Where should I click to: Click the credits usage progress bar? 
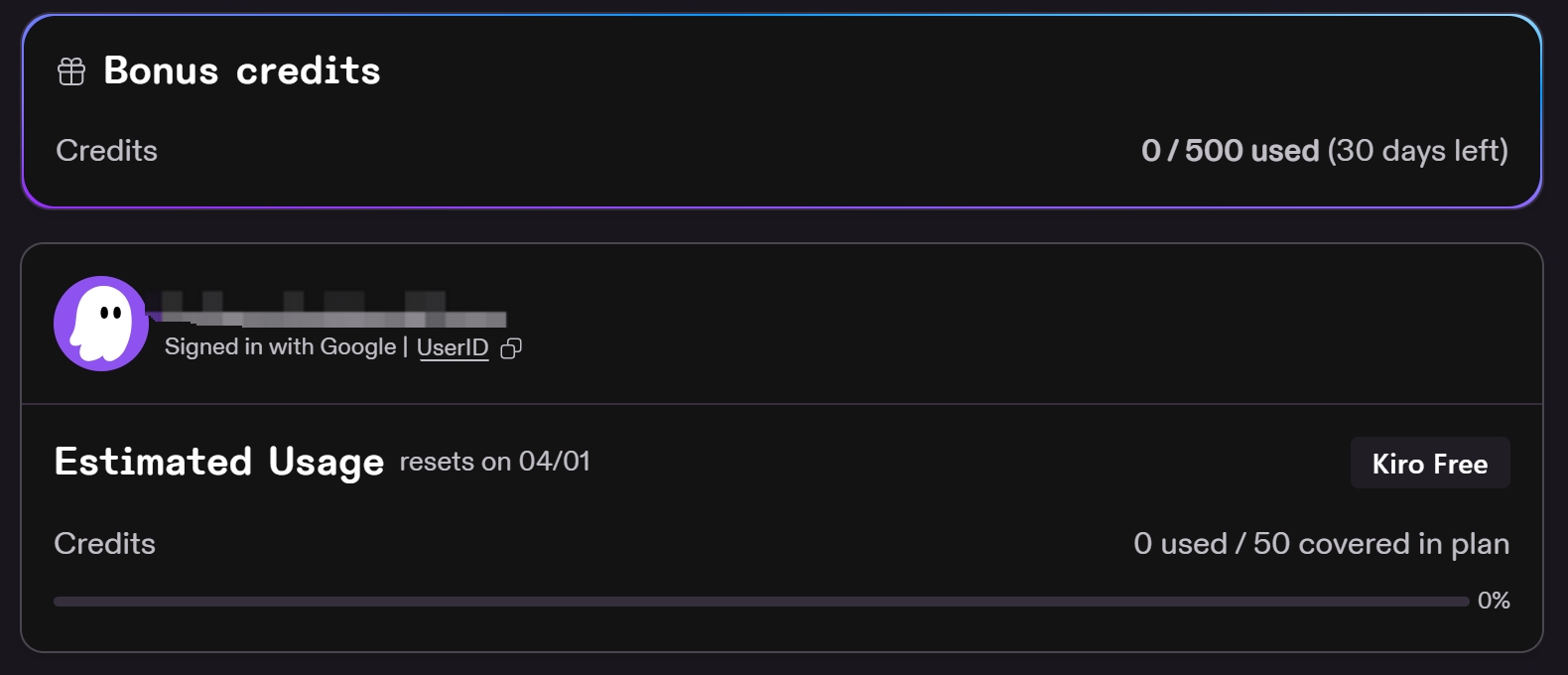pos(761,602)
